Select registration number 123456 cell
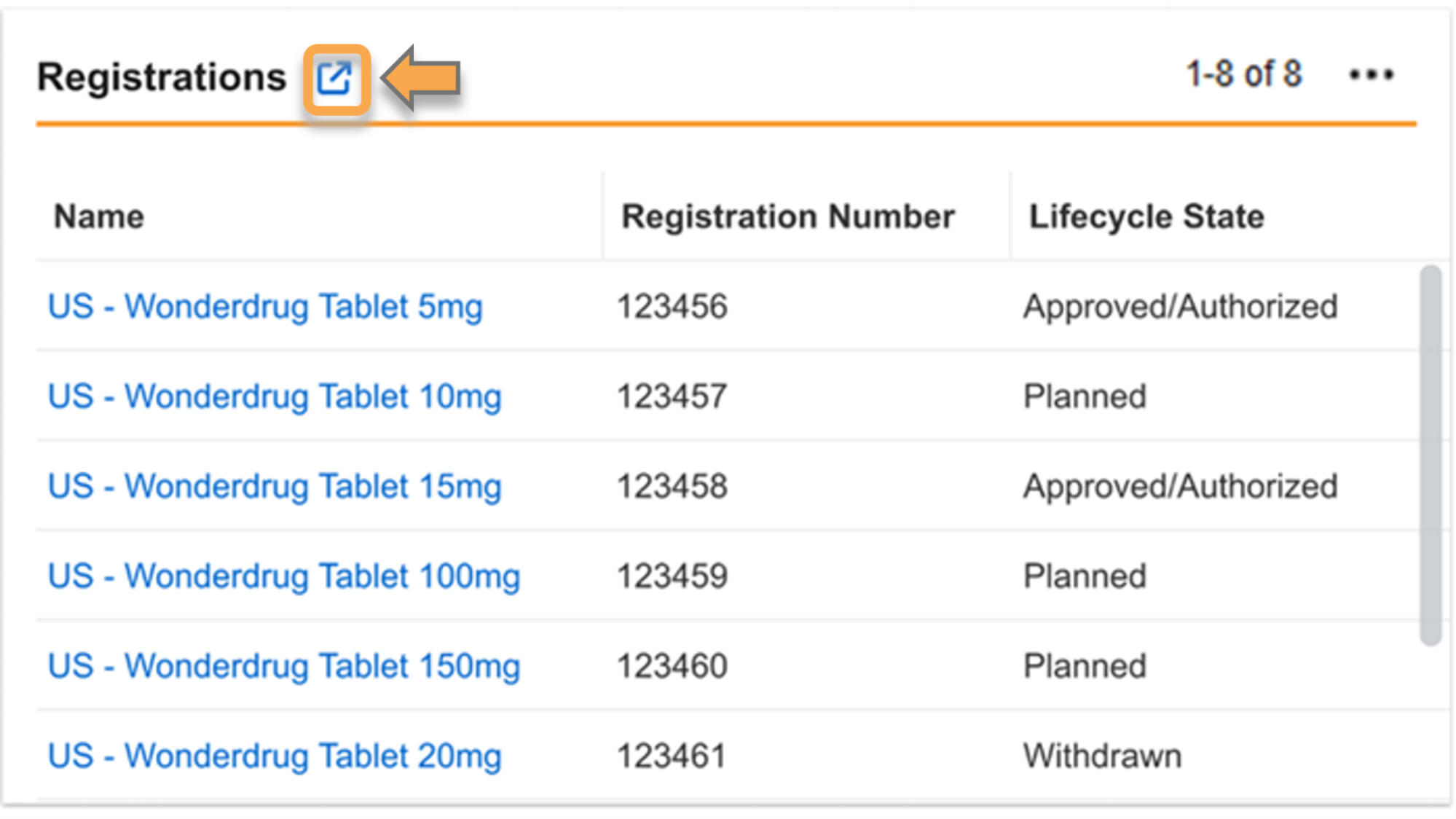Screen dimensions: 1456x819 (x=672, y=307)
